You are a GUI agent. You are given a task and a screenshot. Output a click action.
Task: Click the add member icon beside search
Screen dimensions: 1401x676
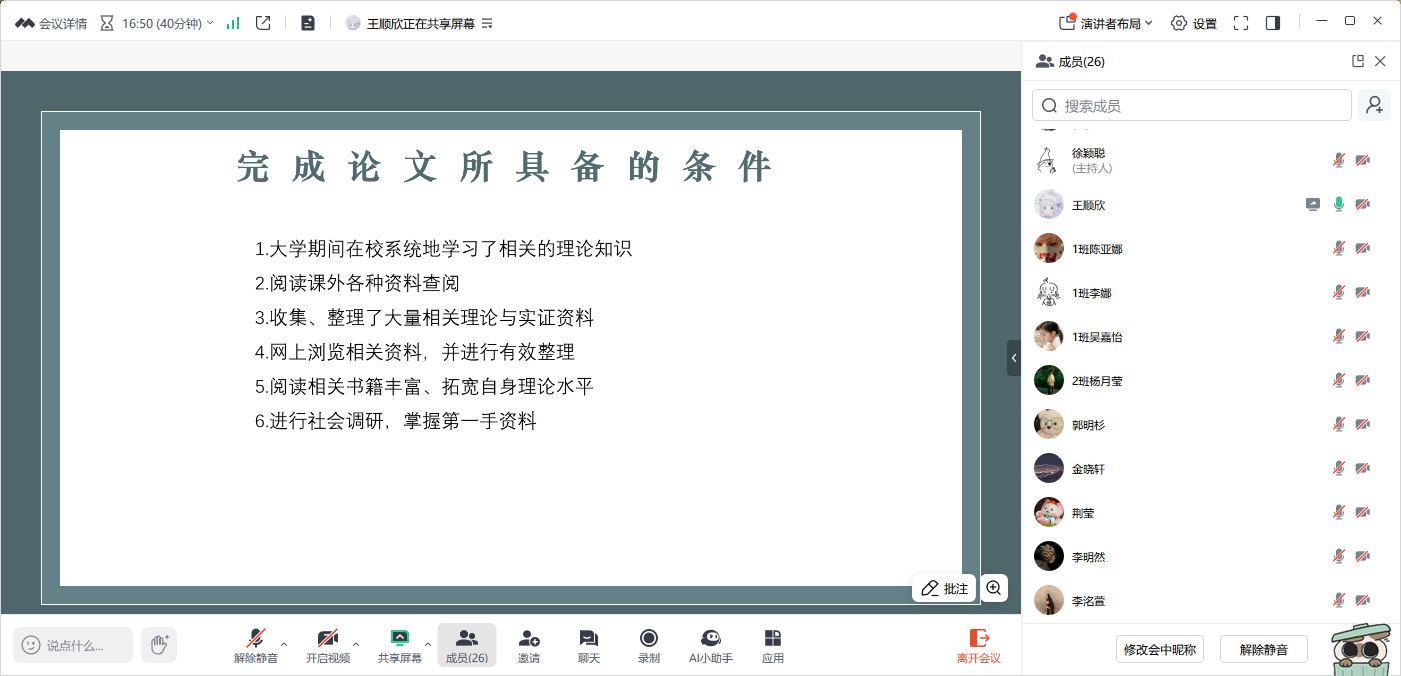[x=1375, y=105]
